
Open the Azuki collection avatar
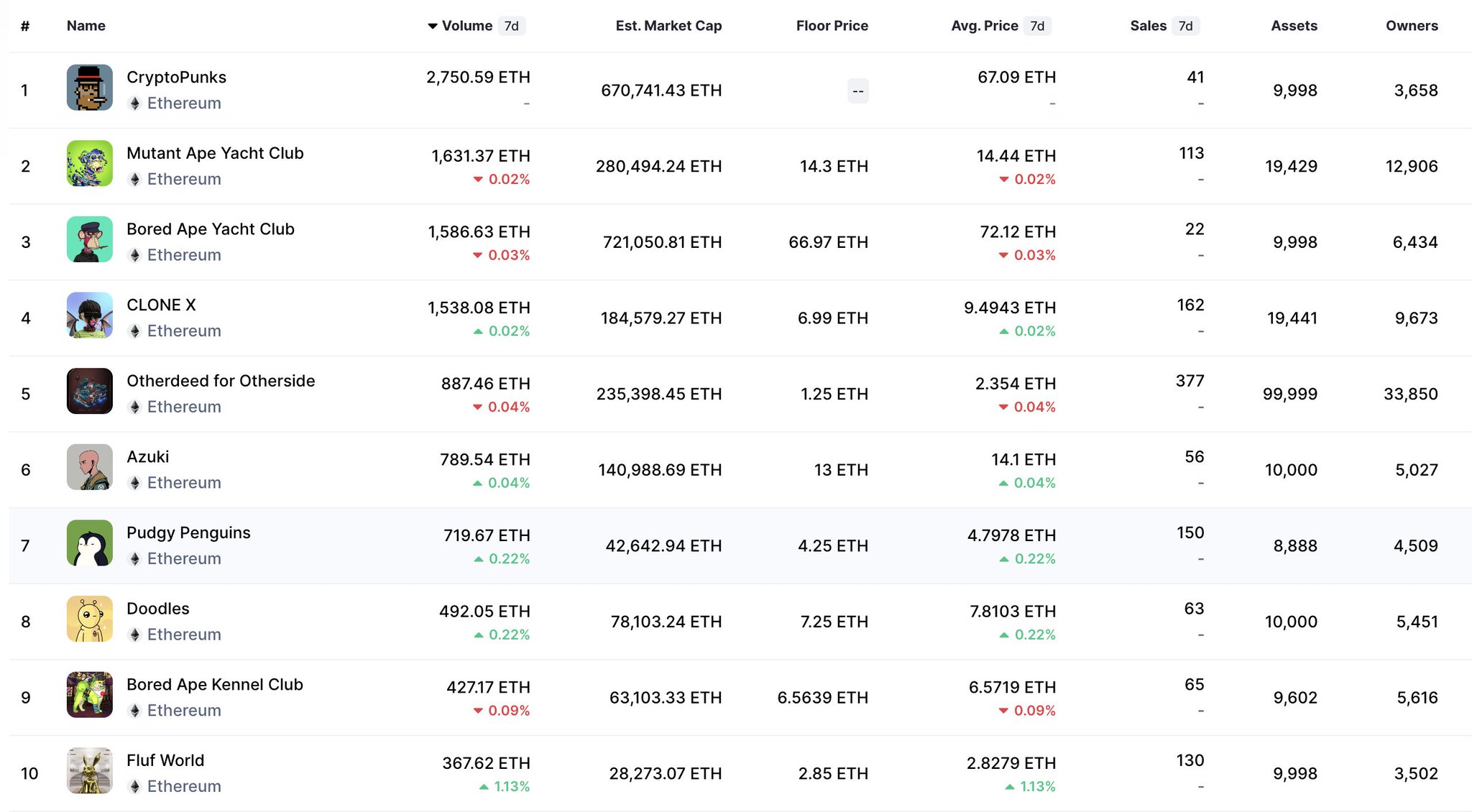coord(90,467)
